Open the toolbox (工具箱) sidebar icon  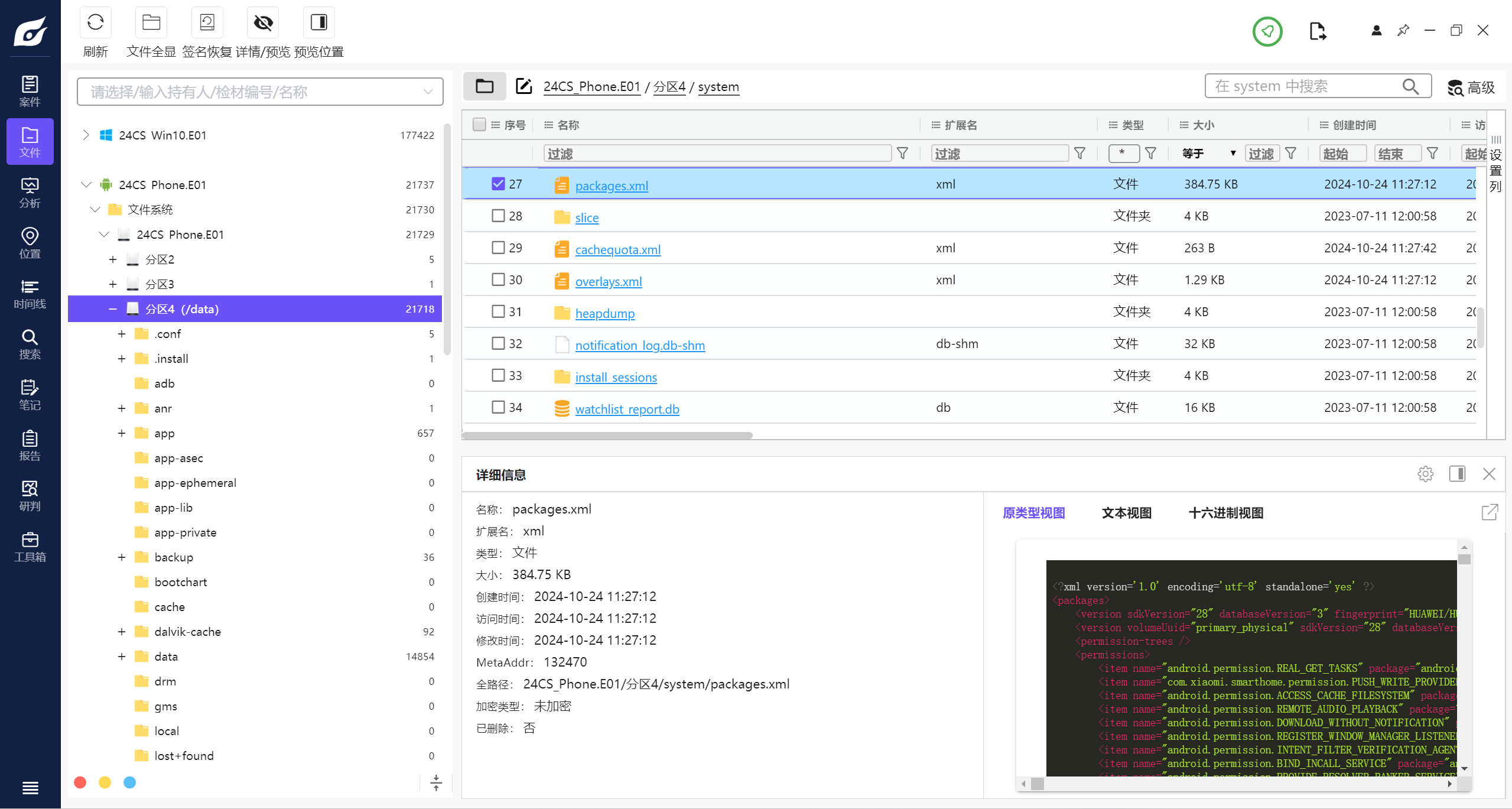[x=30, y=547]
